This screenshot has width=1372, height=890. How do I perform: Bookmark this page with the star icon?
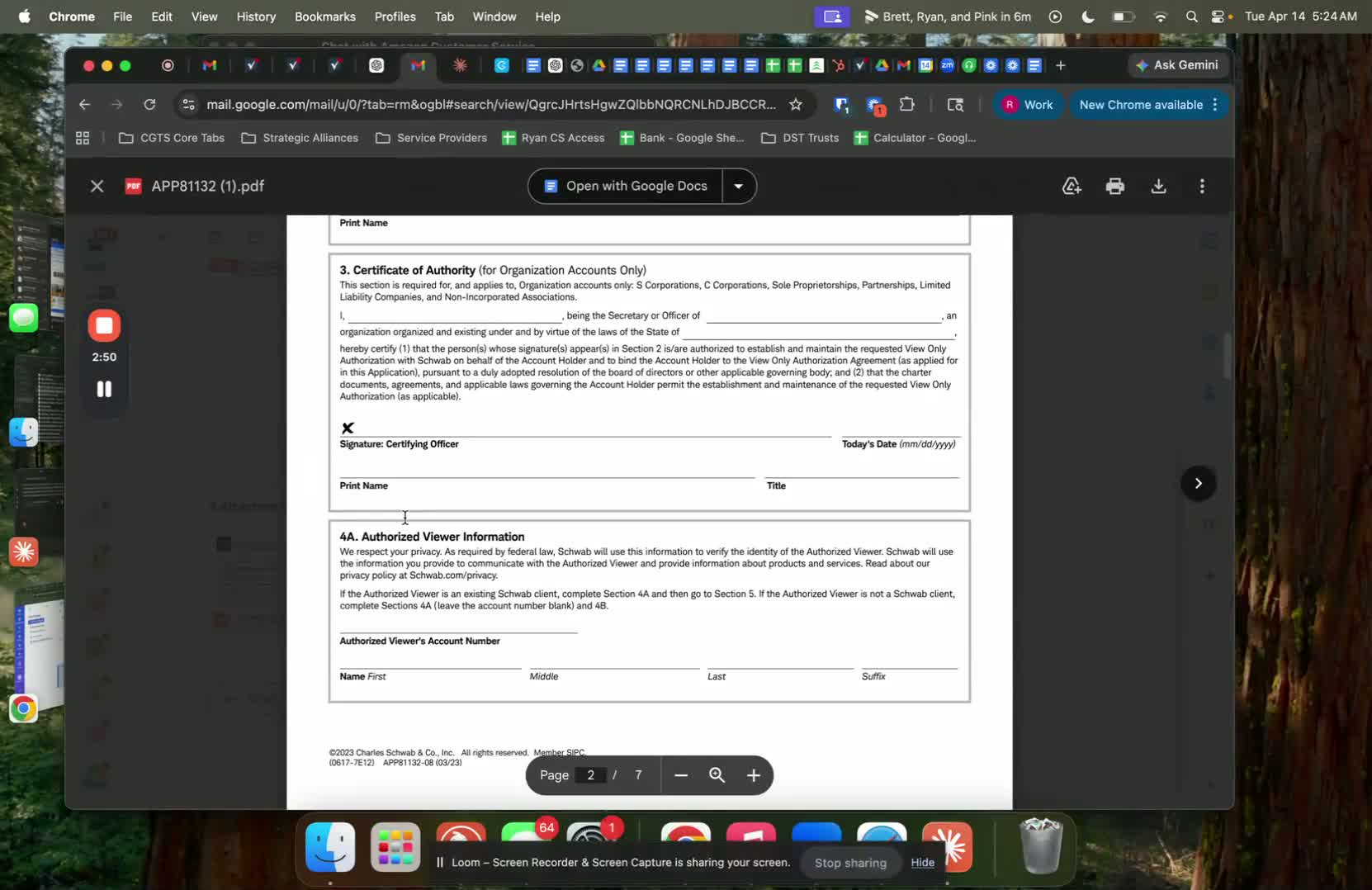796,105
